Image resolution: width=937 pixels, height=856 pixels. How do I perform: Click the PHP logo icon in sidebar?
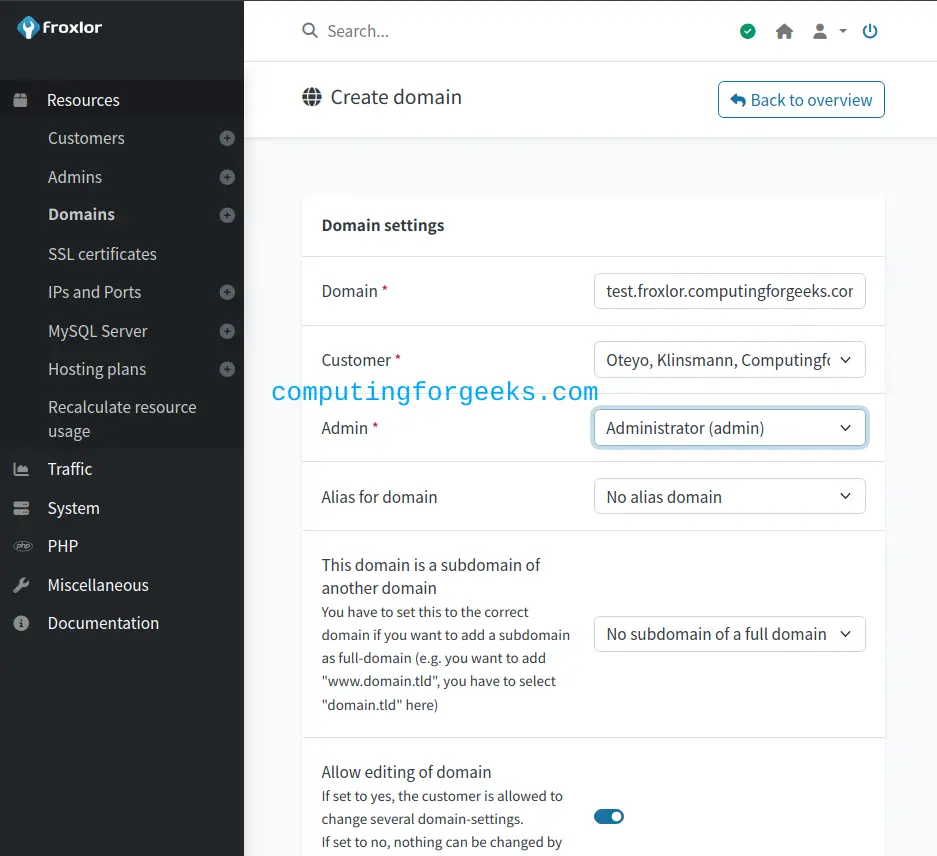click(23, 546)
